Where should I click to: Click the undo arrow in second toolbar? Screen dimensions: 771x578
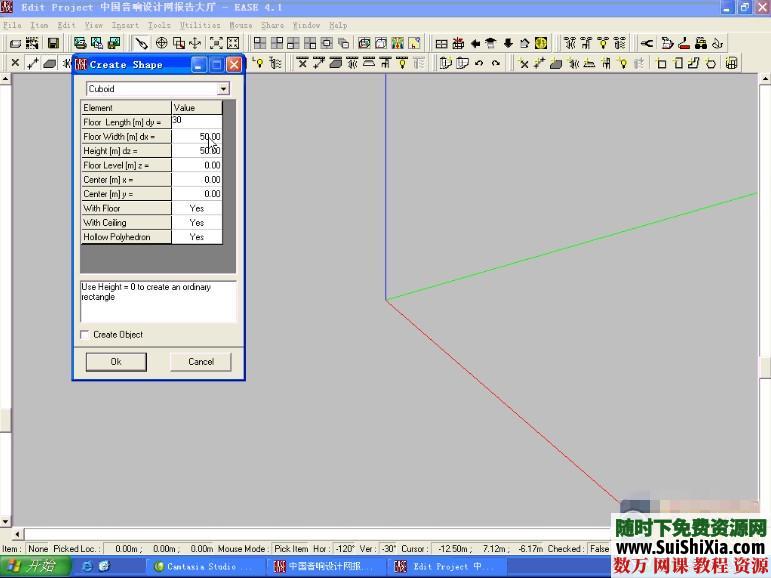pos(480,63)
